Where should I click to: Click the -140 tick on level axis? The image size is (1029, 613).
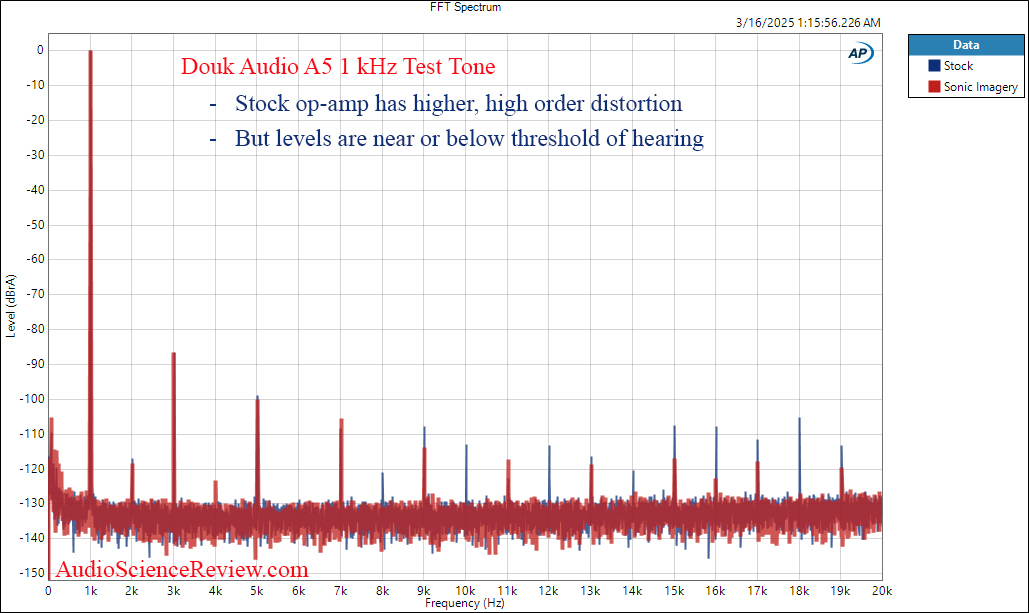click(33, 538)
